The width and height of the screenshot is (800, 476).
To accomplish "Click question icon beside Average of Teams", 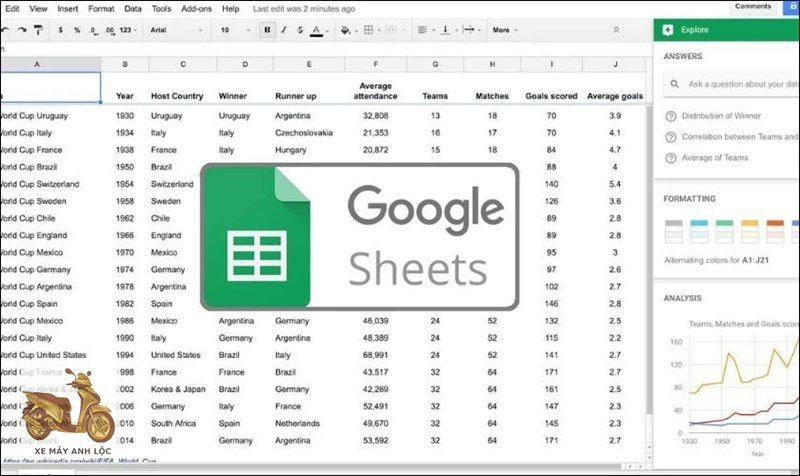I will coord(671,158).
